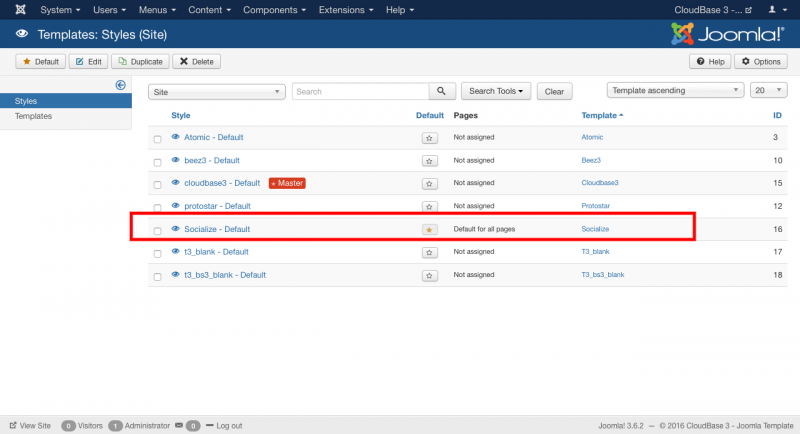Open the Menus menu
This screenshot has width=800, height=434.
coord(157,10)
